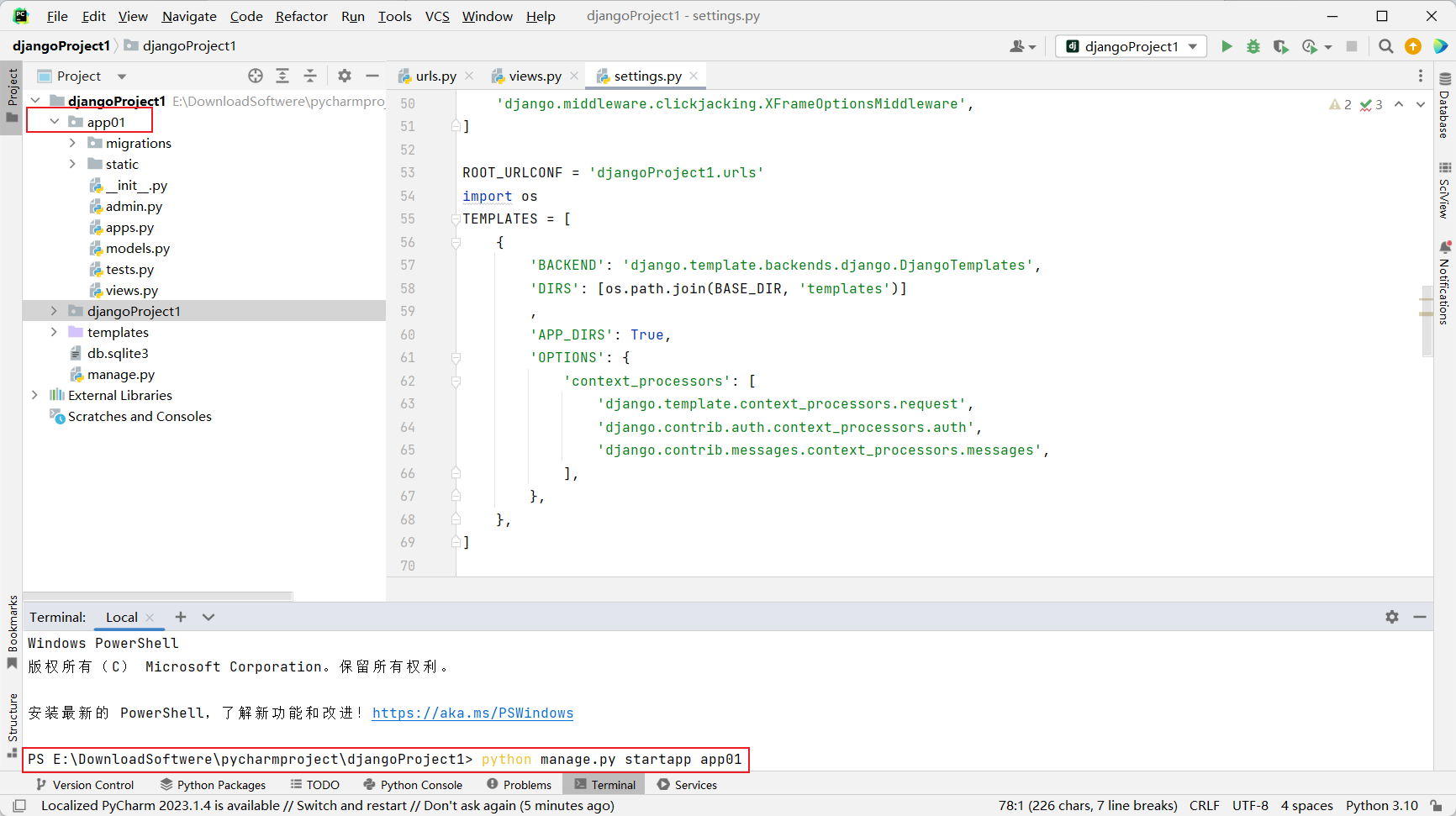This screenshot has height=816, width=1456.
Task: Expand all in Project panel
Action: (x=282, y=76)
